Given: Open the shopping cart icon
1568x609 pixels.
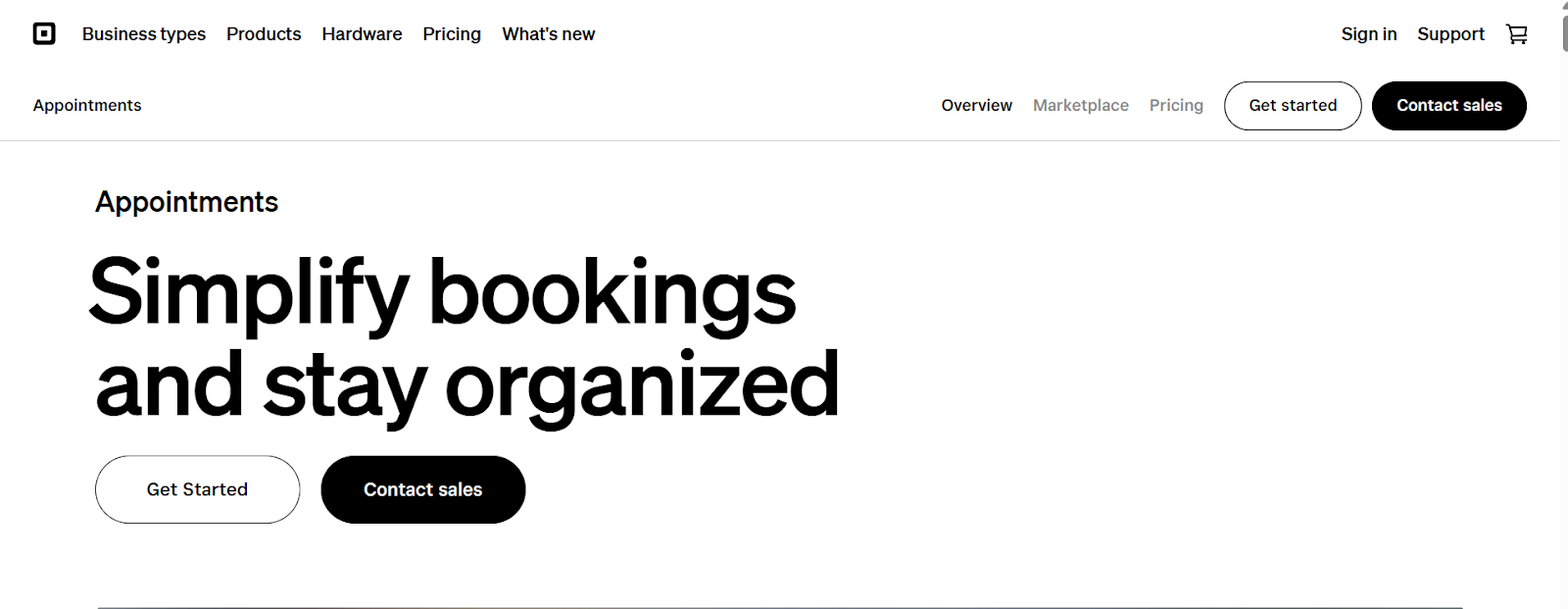Looking at the screenshot, I should point(1517,34).
